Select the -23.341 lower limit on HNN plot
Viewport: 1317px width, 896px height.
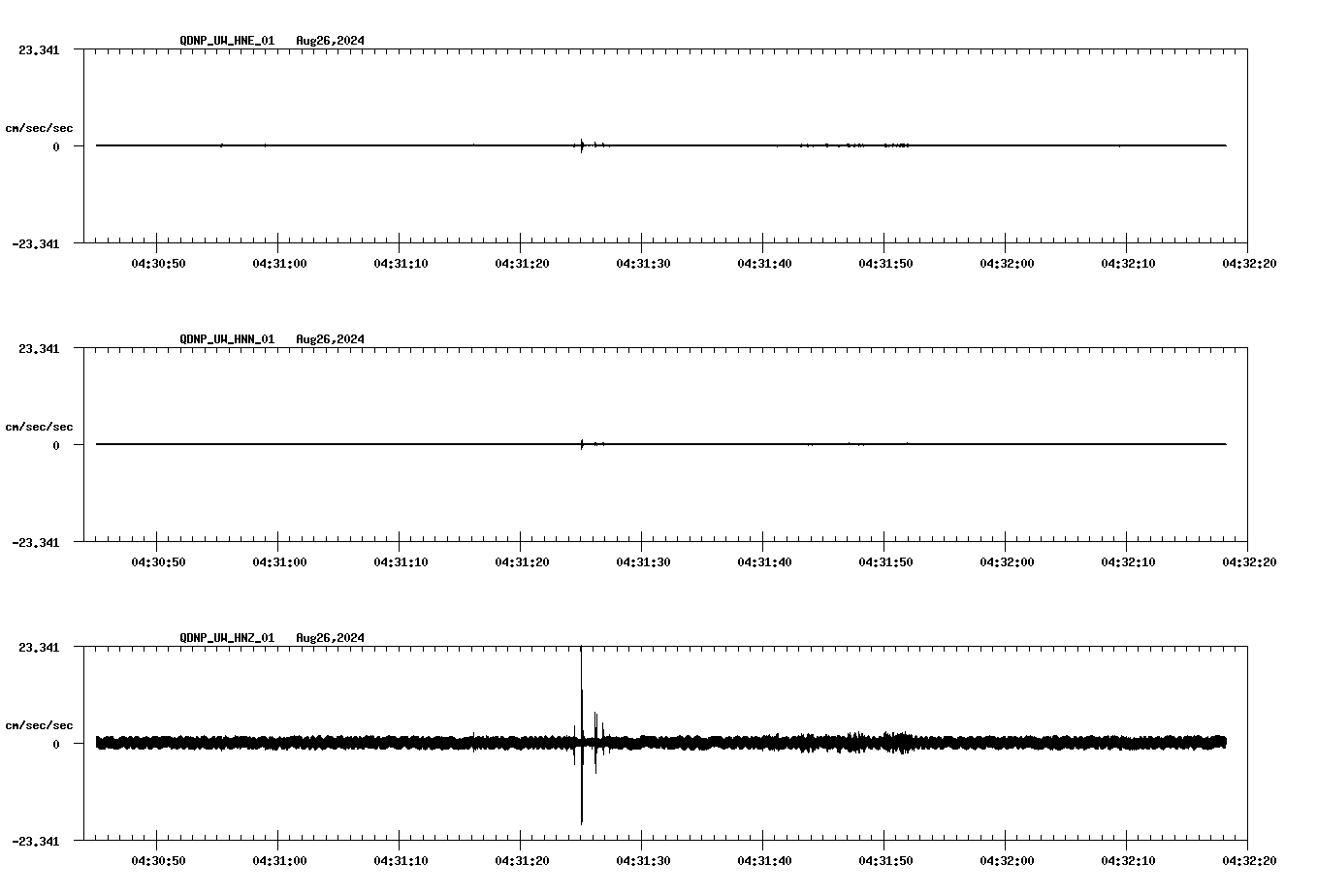36,543
